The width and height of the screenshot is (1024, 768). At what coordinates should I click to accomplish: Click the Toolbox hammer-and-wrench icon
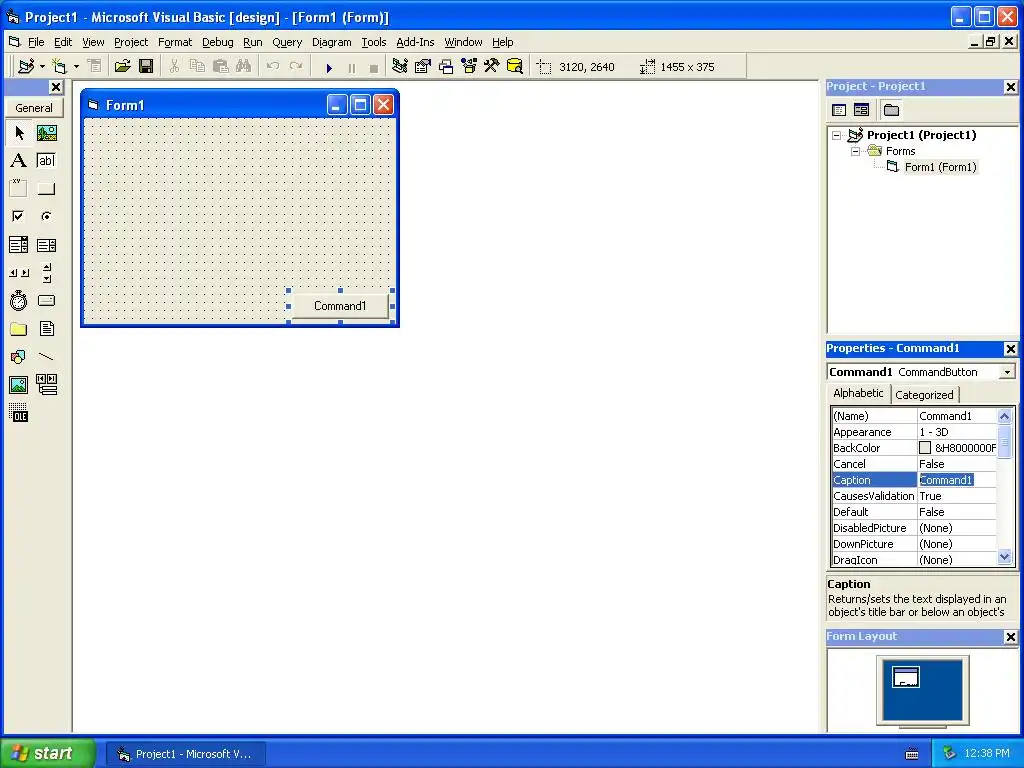492,66
